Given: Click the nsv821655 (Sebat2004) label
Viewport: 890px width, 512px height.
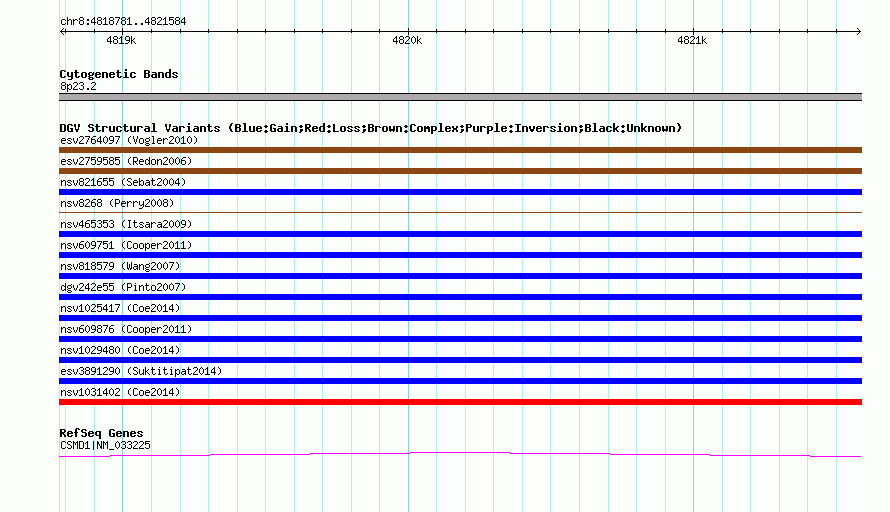Looking at the screenshot, I should [x=123, y=182].
